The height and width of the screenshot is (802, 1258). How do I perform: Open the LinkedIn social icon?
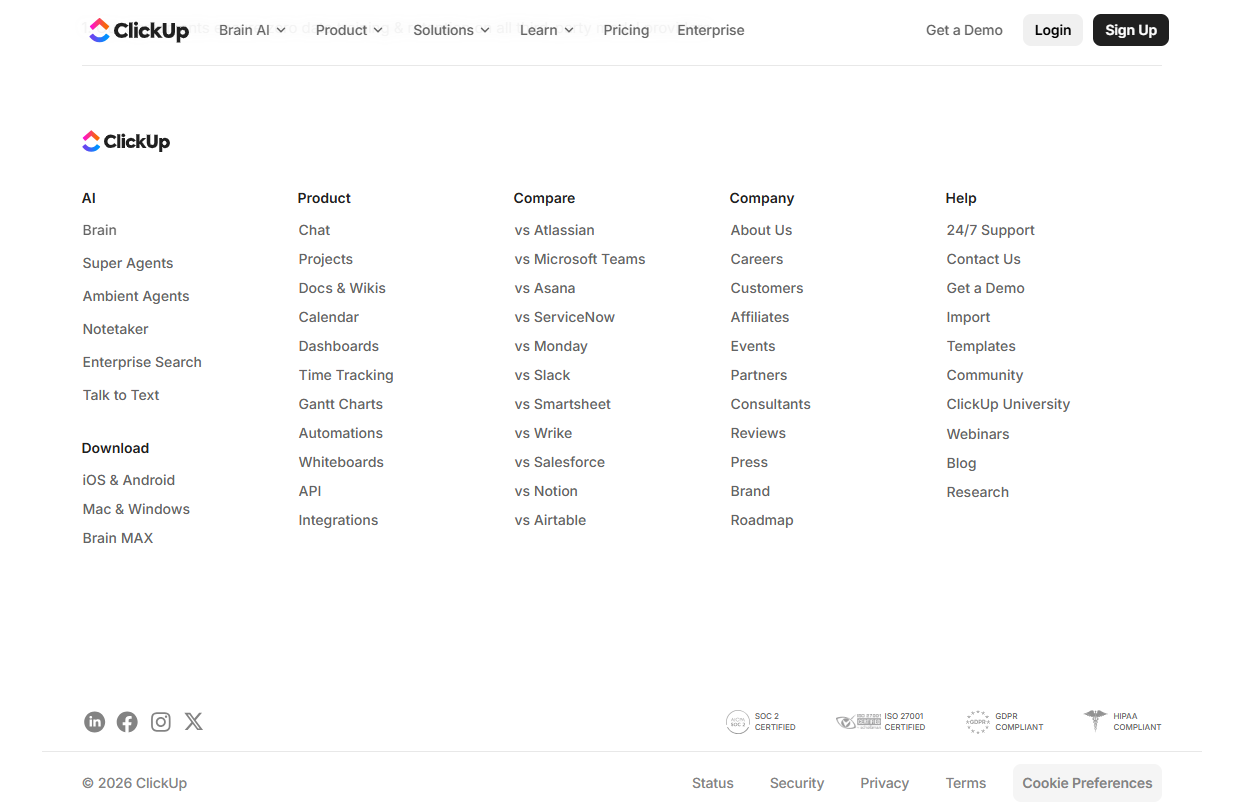94,722
